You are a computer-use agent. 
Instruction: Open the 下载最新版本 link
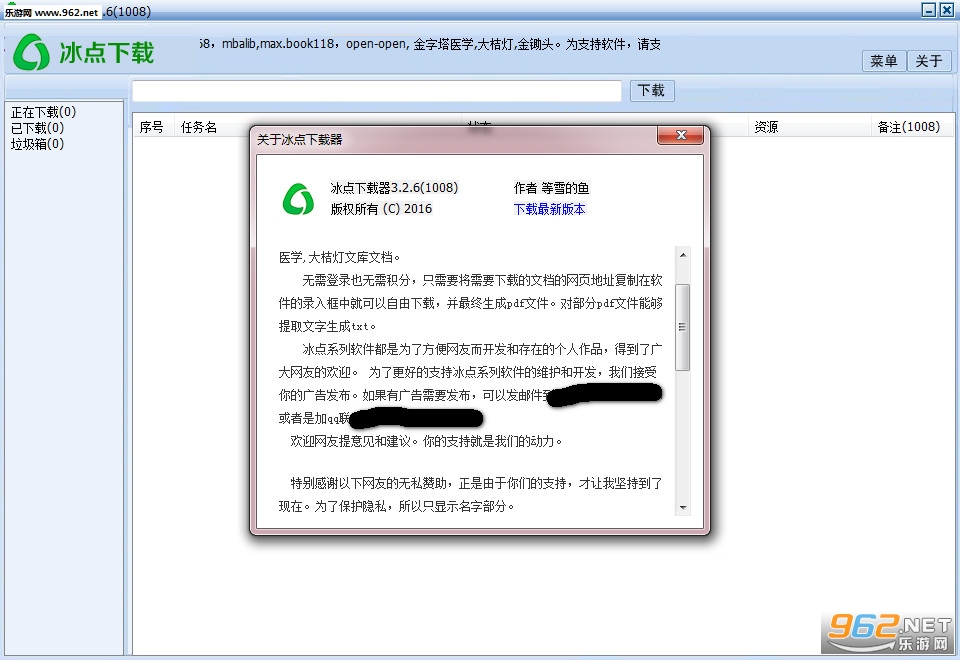pos(549,209)
